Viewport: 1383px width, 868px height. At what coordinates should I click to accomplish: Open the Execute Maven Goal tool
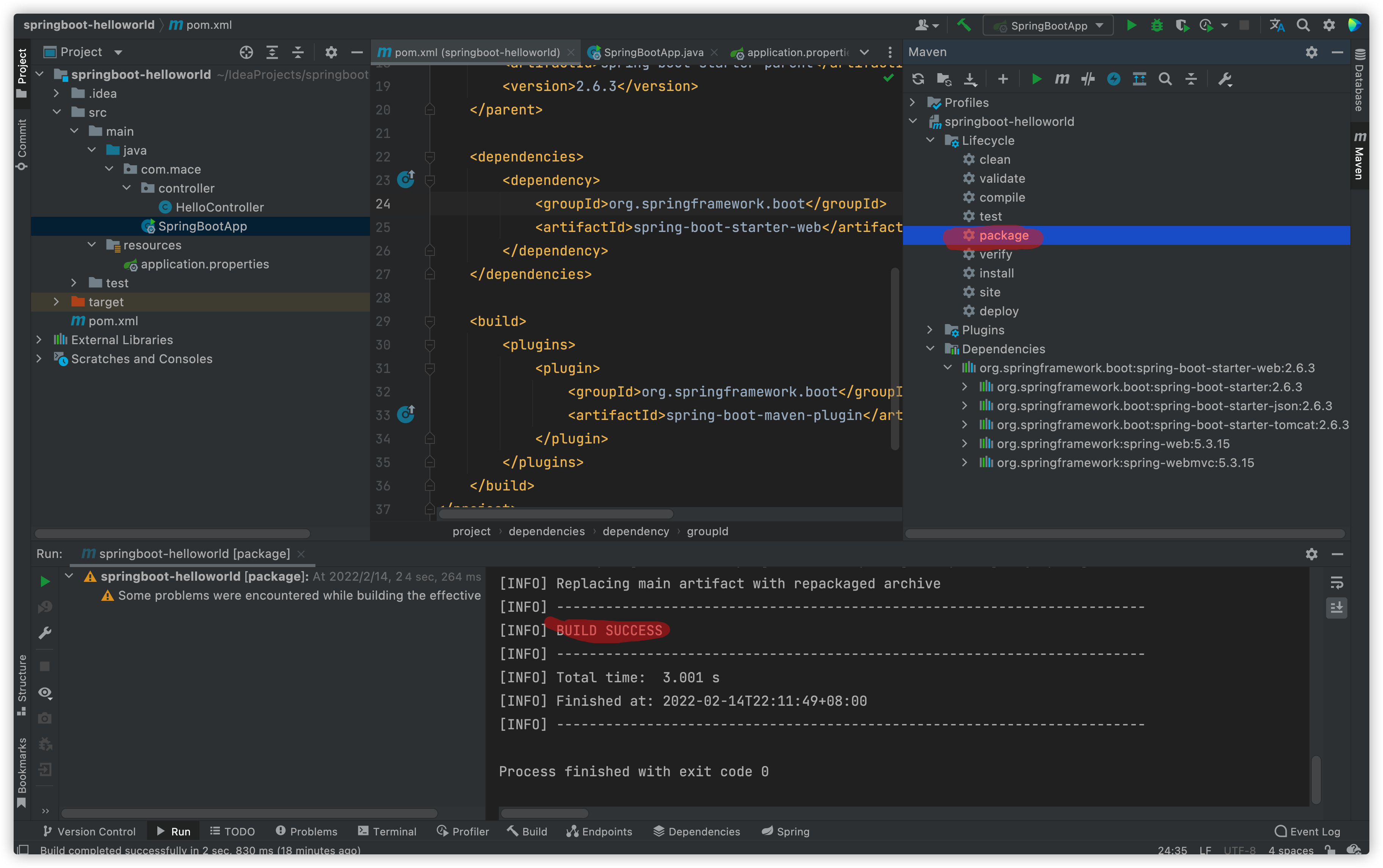click(1062, 79)
